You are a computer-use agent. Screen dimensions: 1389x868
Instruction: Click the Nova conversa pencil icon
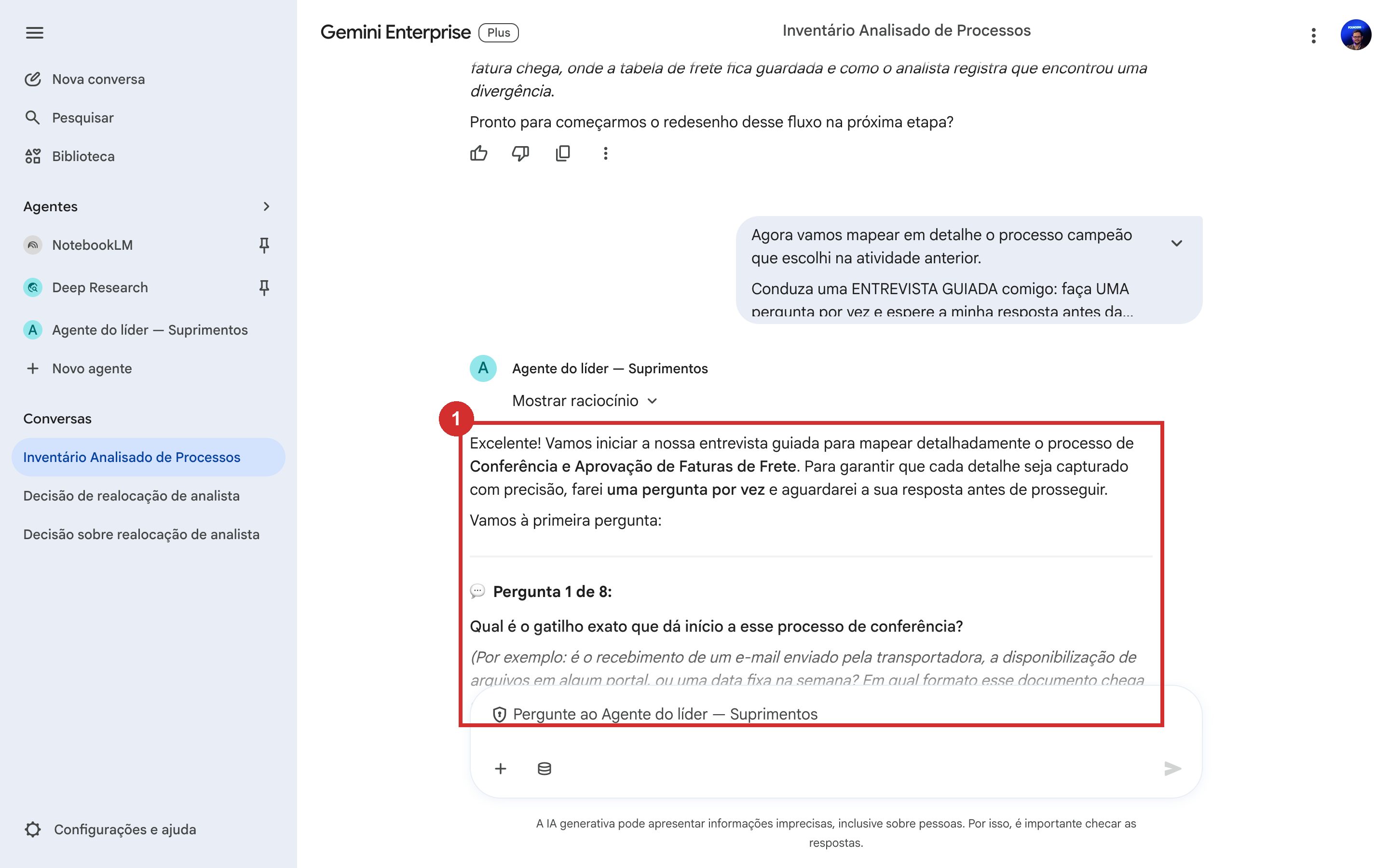(33, 79)
